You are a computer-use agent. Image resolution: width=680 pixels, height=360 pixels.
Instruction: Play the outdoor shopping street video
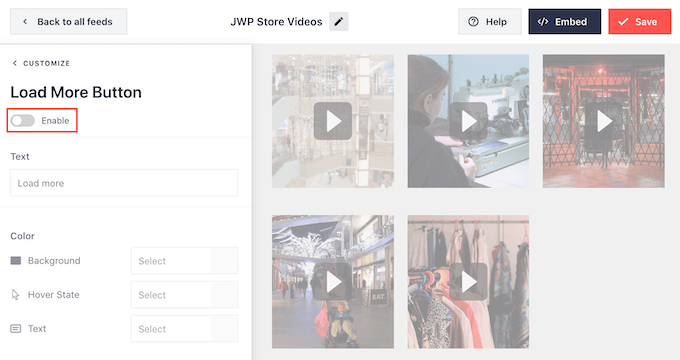click(333, 282)
